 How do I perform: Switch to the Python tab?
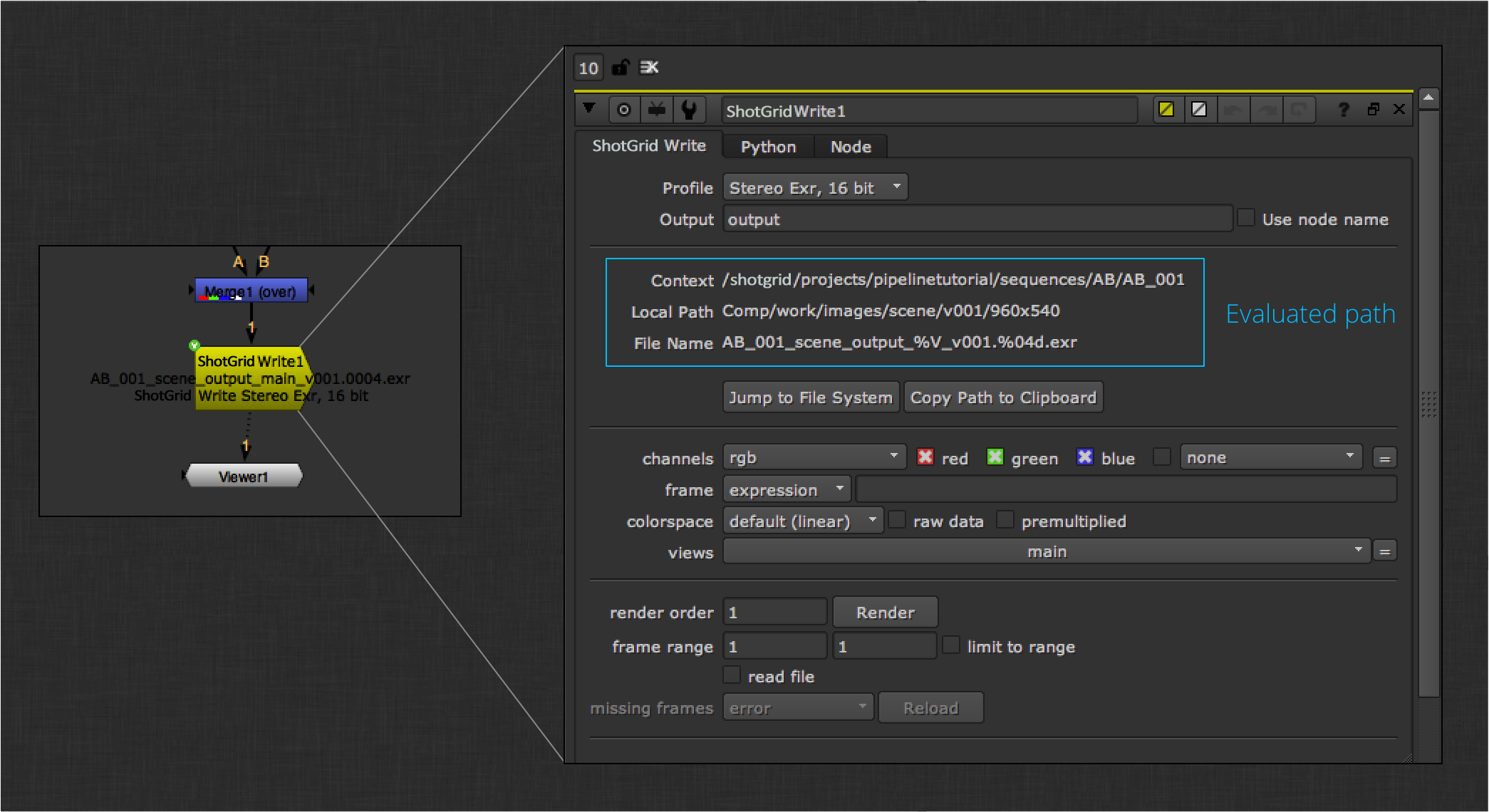[768, 147]
